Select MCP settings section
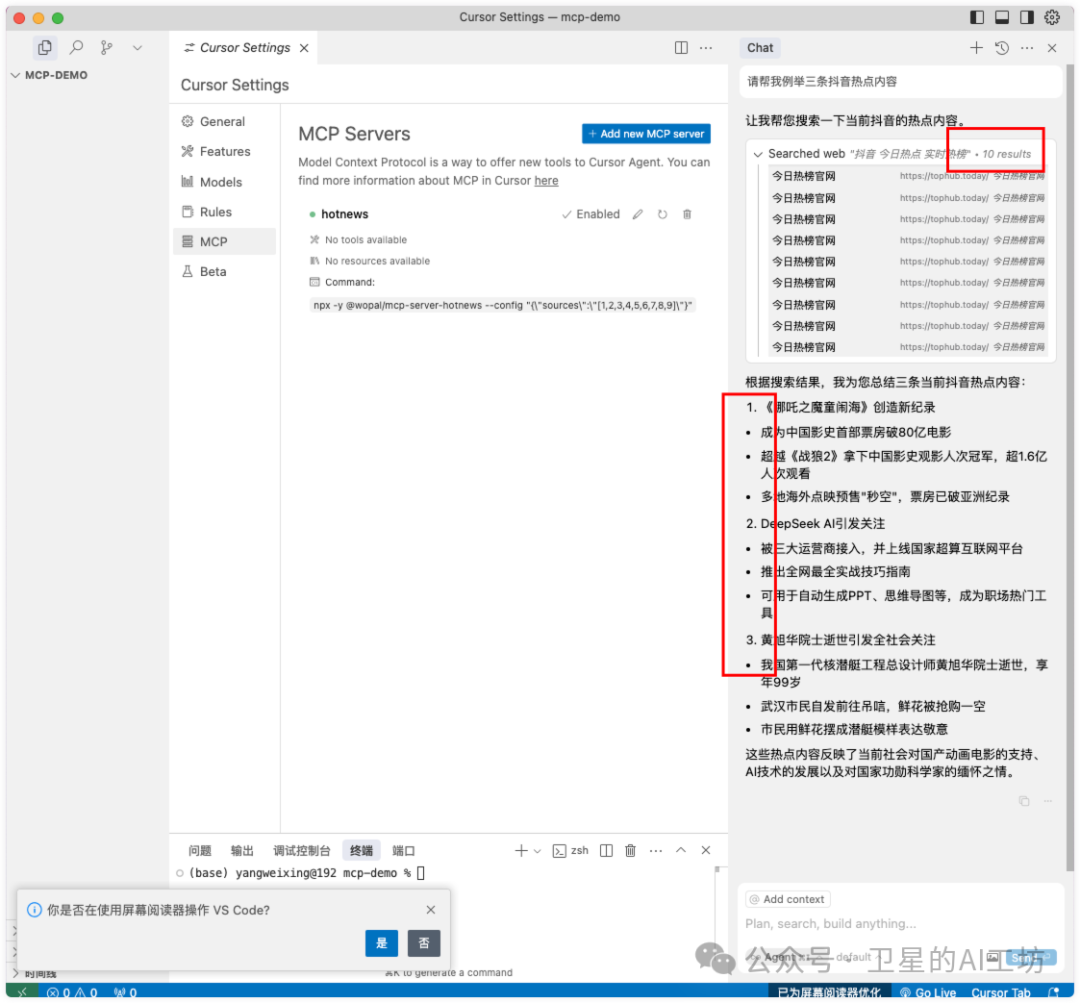The height and width of the screenshot is (1003, 1080). coord(224,242)
